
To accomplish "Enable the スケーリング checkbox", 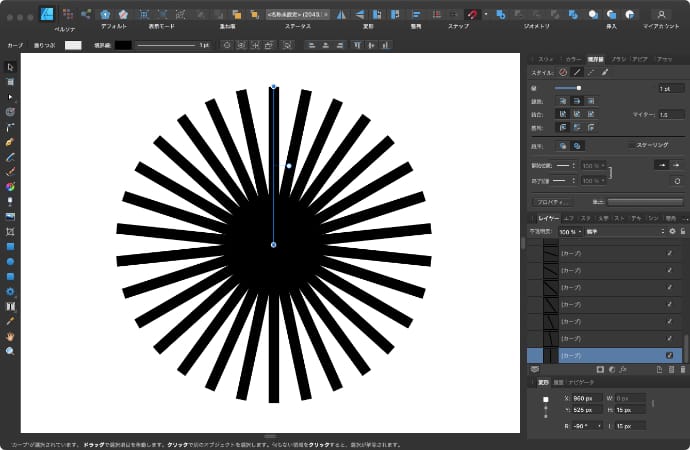I will (x=628, y=145).
